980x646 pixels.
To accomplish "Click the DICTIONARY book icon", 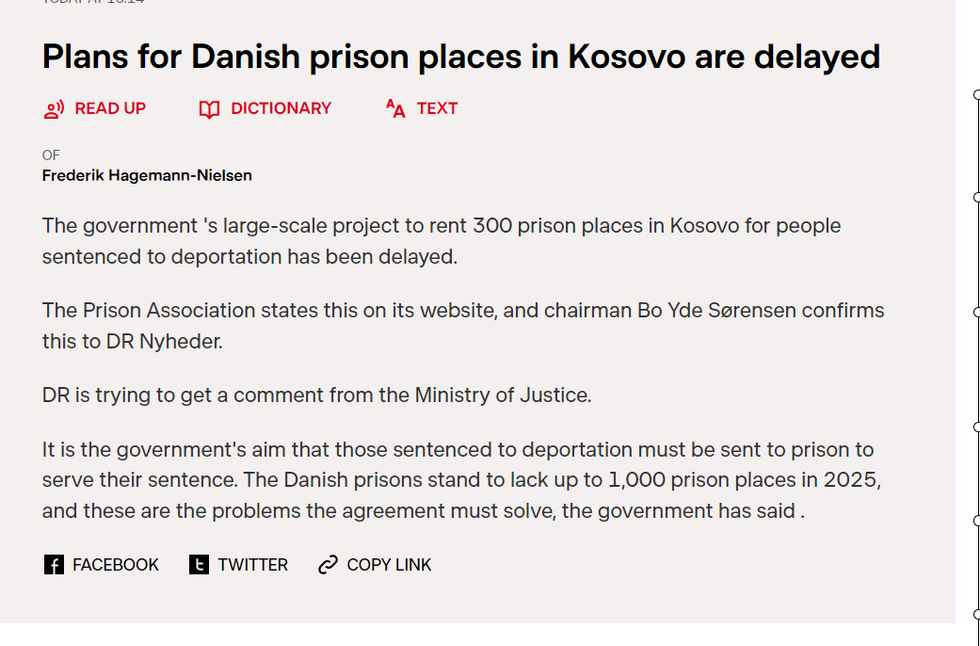I will [209, 109].
